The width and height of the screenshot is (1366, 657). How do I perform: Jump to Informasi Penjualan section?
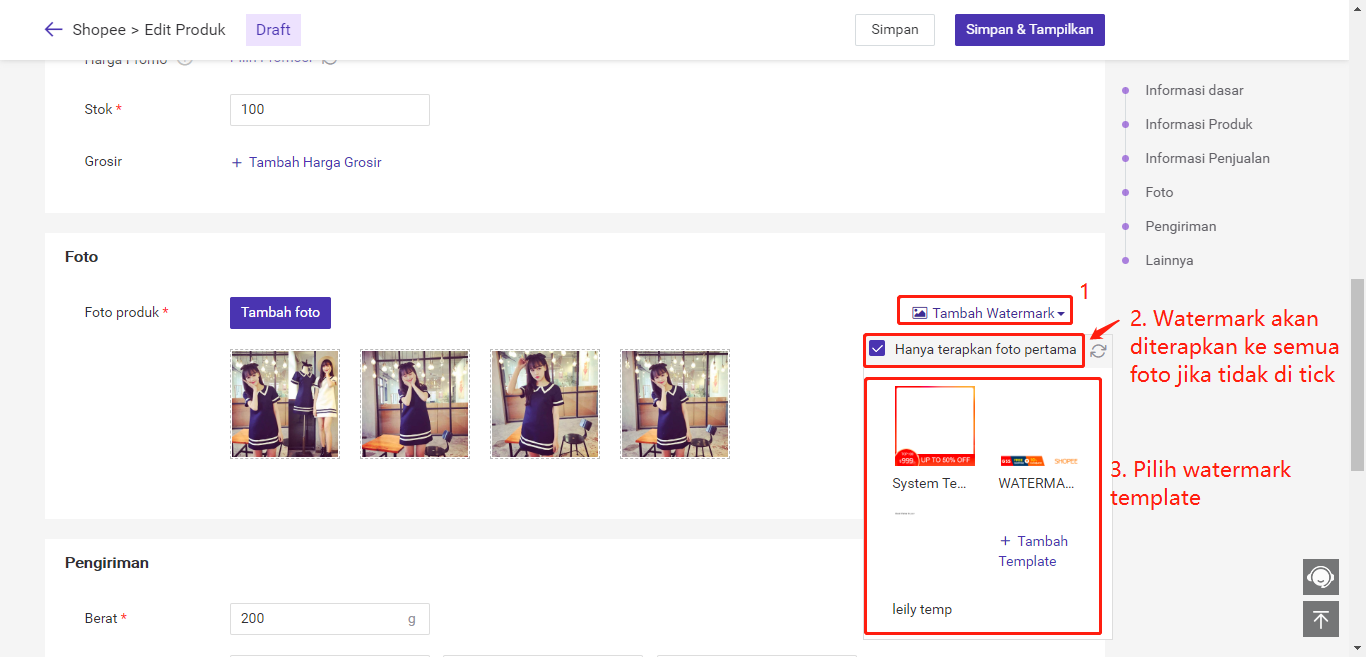(1207, 158)
